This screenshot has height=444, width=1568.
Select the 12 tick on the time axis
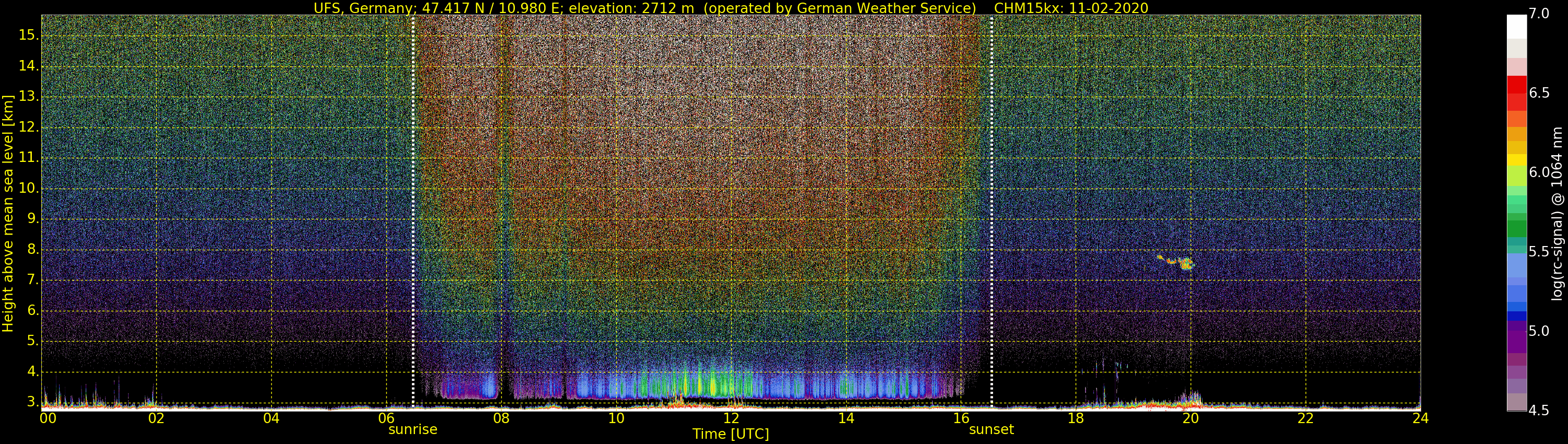731,418
